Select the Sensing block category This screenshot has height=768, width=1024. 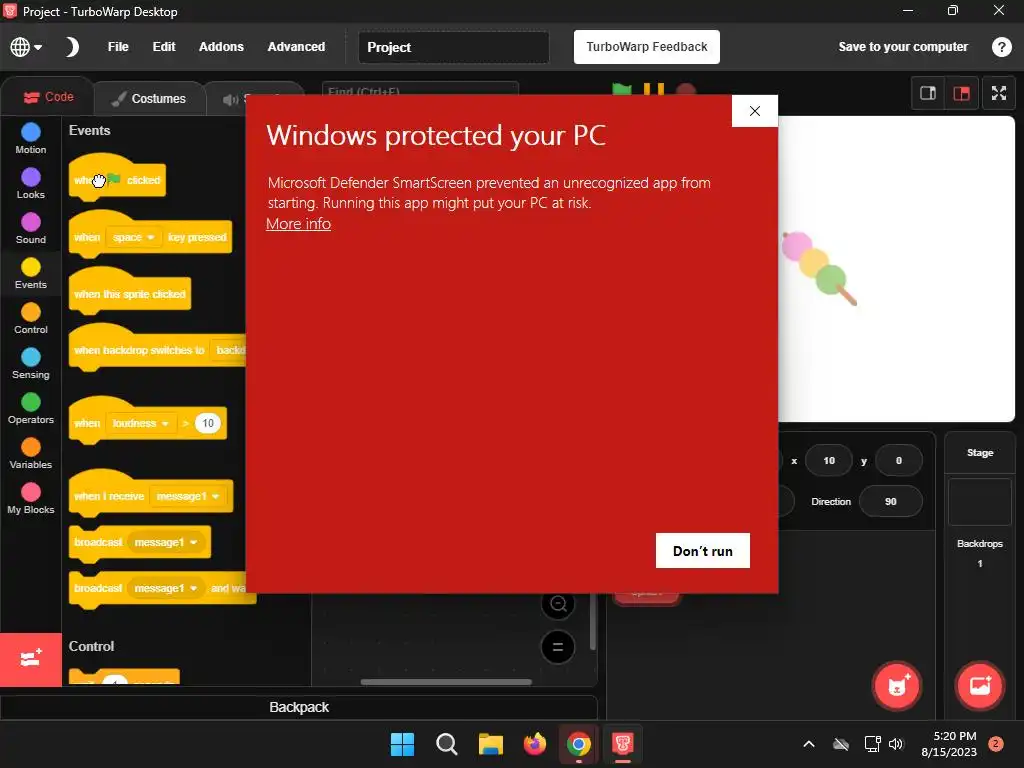click(31, 364)
